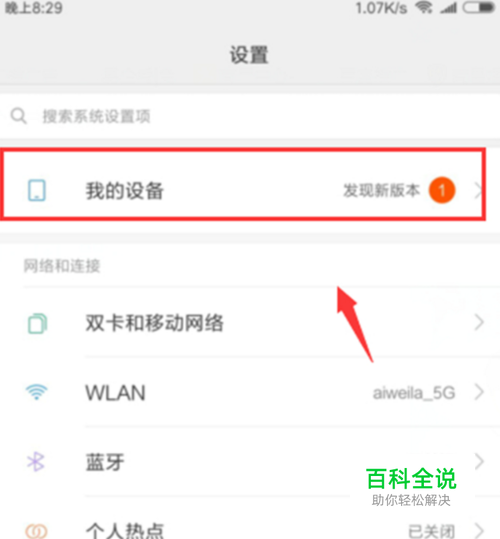Open chevron on 我的设备 row
The image size is (500, 539).
tap(478, 191)
